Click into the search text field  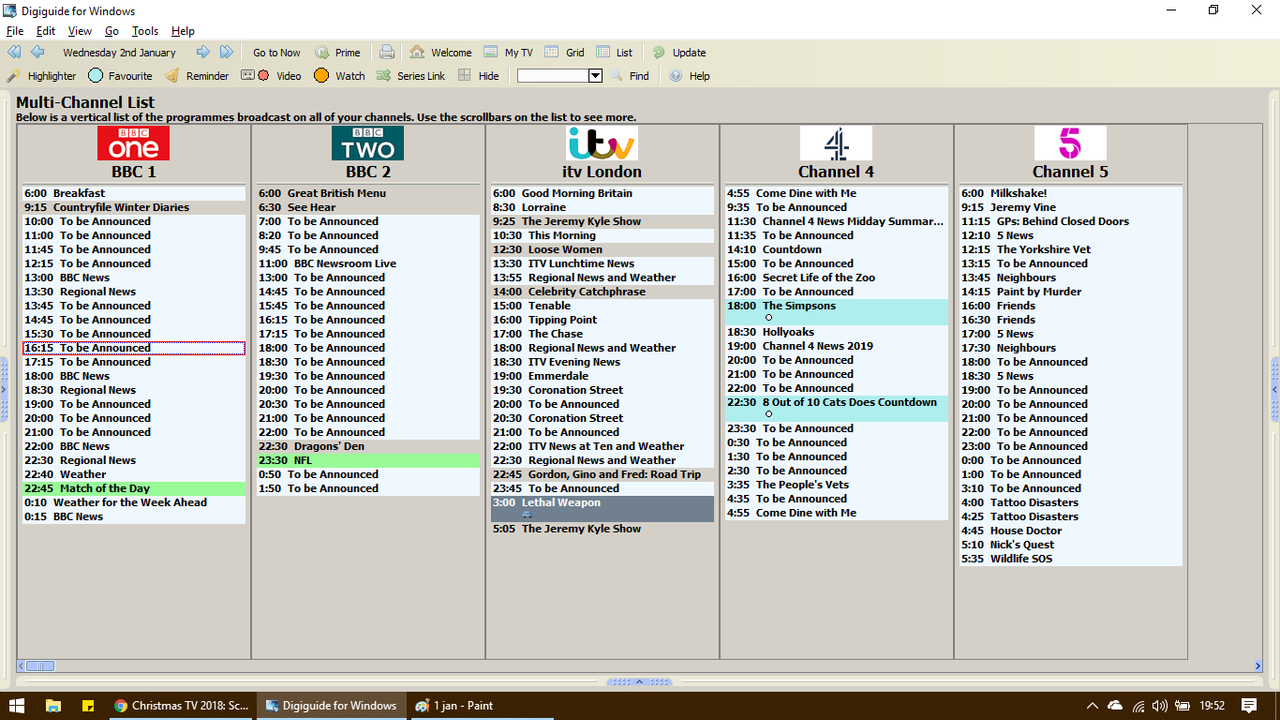click(x=552, y=76)
